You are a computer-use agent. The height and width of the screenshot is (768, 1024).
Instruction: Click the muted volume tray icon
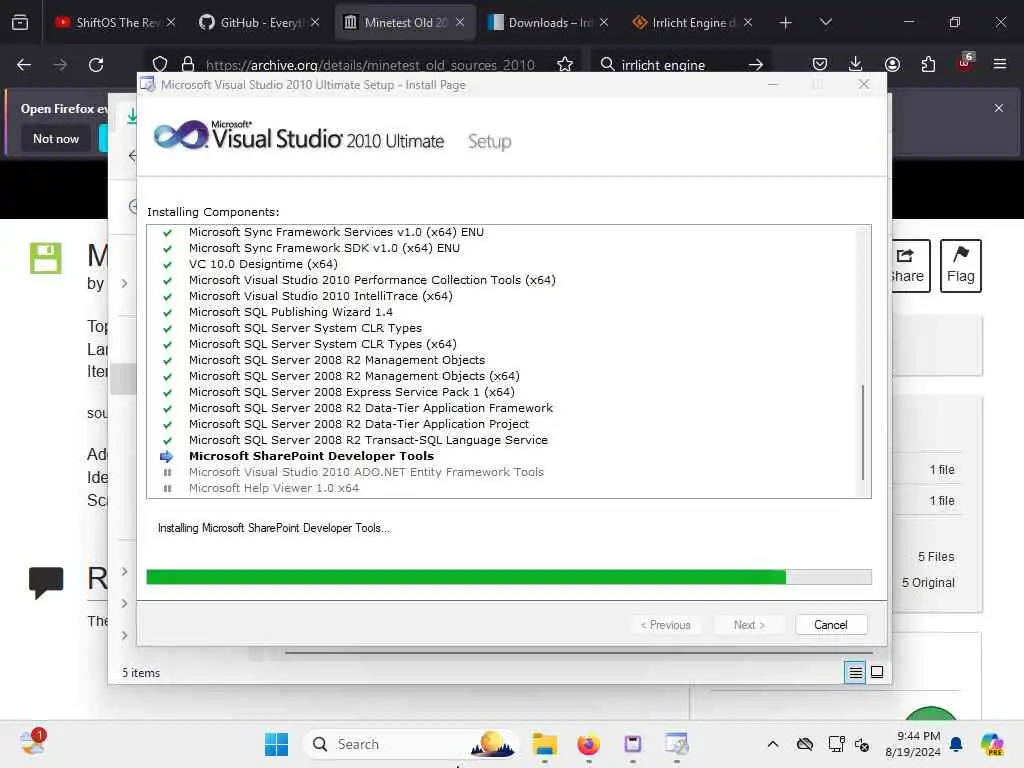pyautogui.click(x=862, y=744)
